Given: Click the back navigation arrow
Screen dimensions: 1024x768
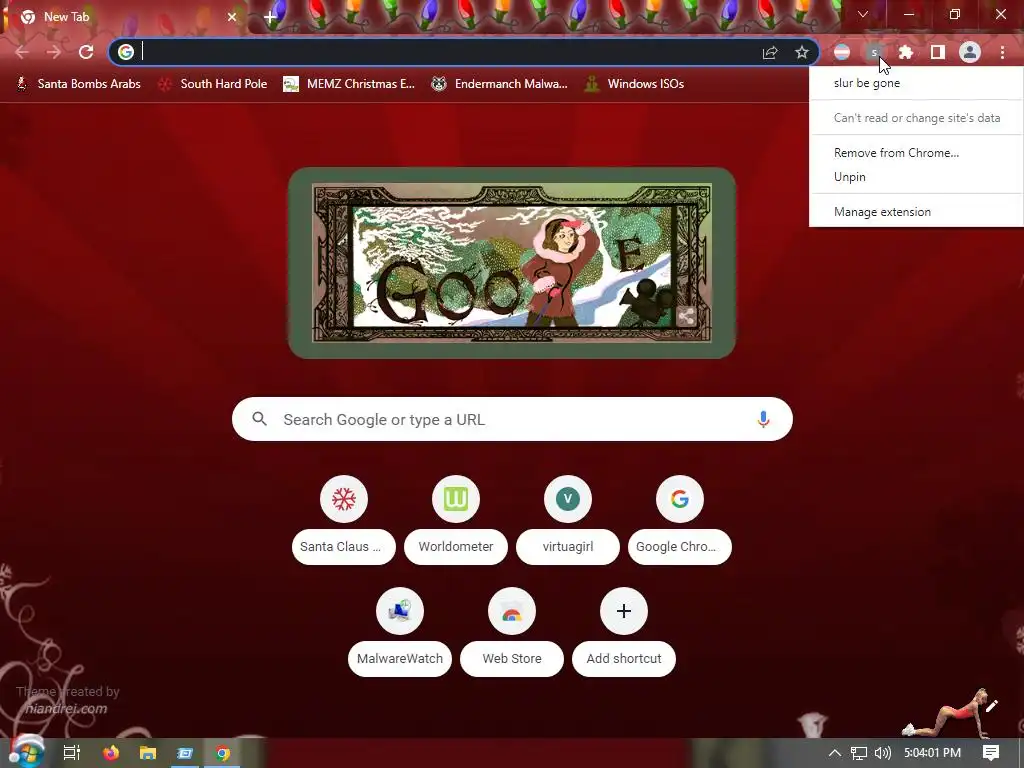Looking at the screenshot, I should [22, 52].
